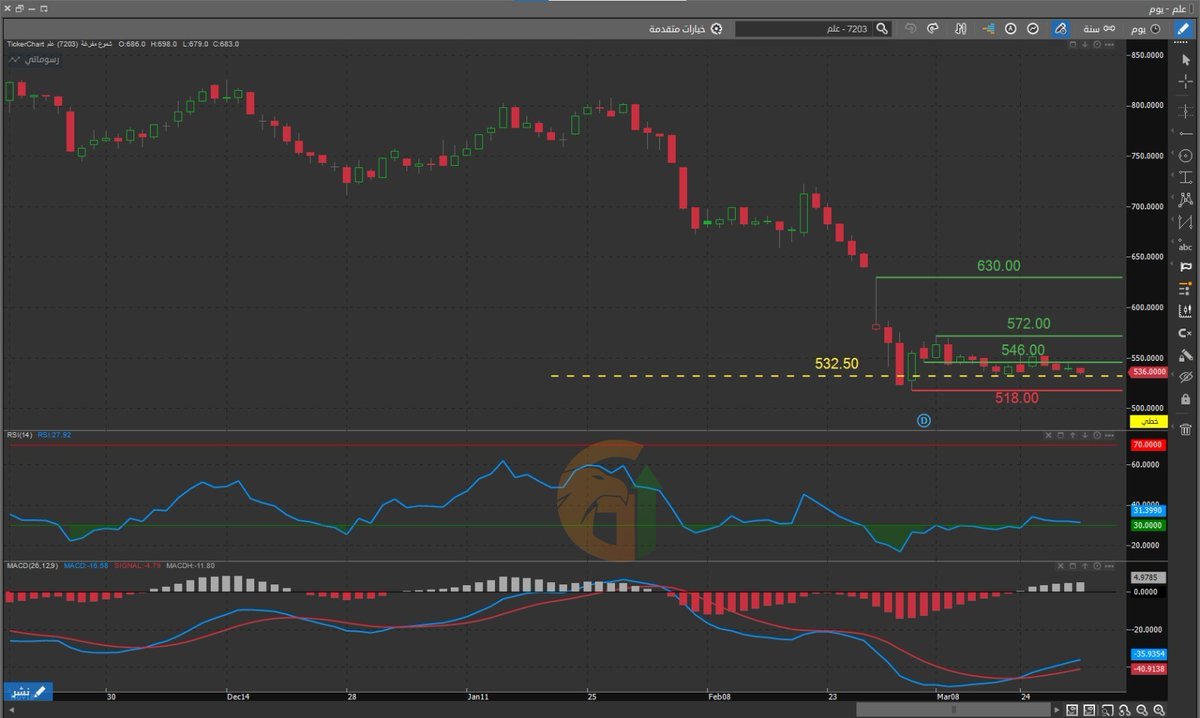Screen dimensions: 1200x718
Task: Click the horizontal scrollbar thumb at the bottom
Action: click(953, 710)
